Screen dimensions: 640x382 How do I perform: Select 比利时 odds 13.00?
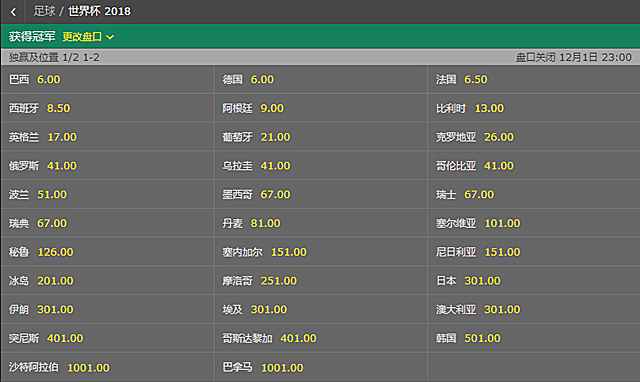(534, 108)
